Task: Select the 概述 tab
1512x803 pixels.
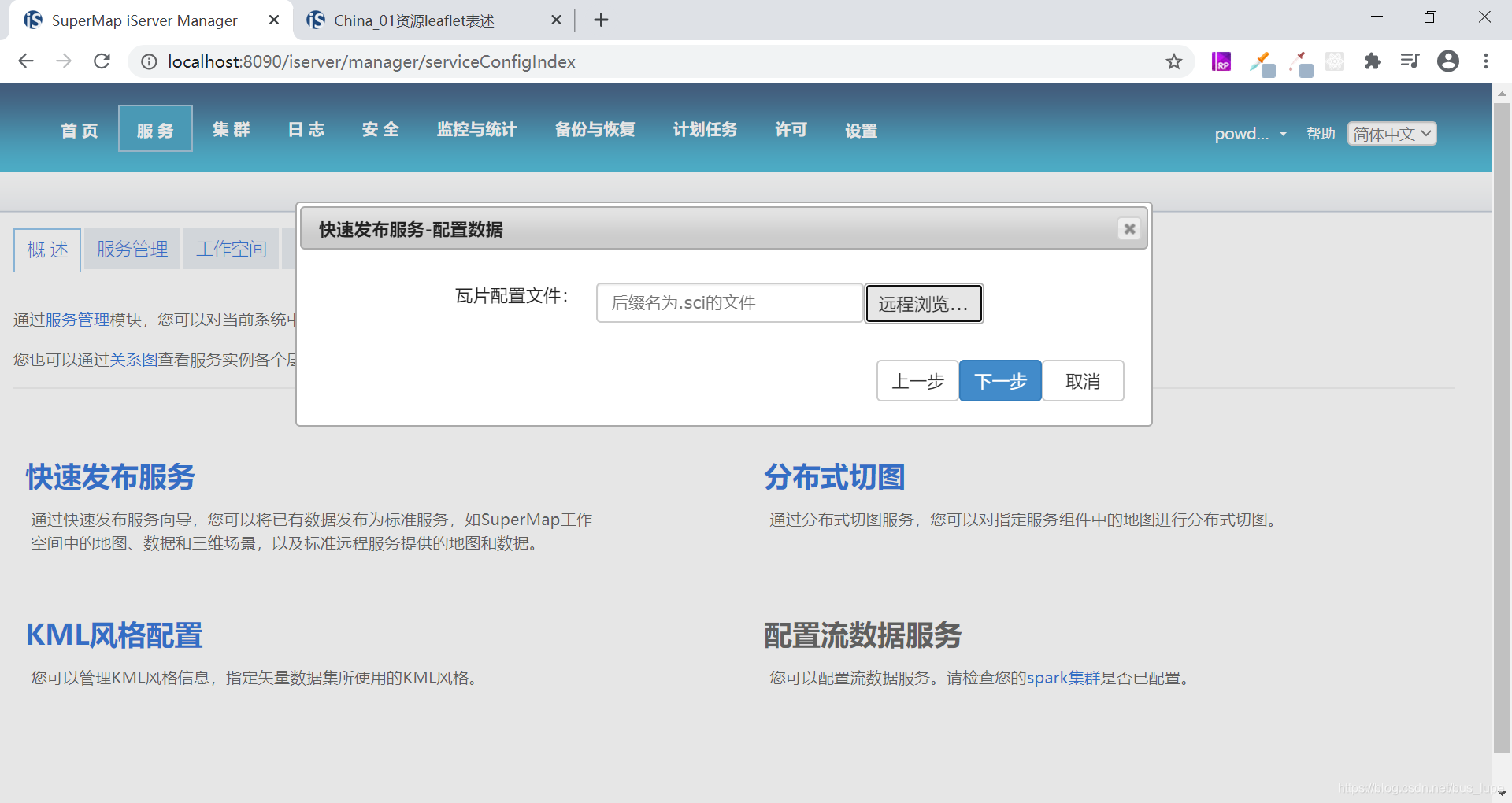Action: point(47,250)
